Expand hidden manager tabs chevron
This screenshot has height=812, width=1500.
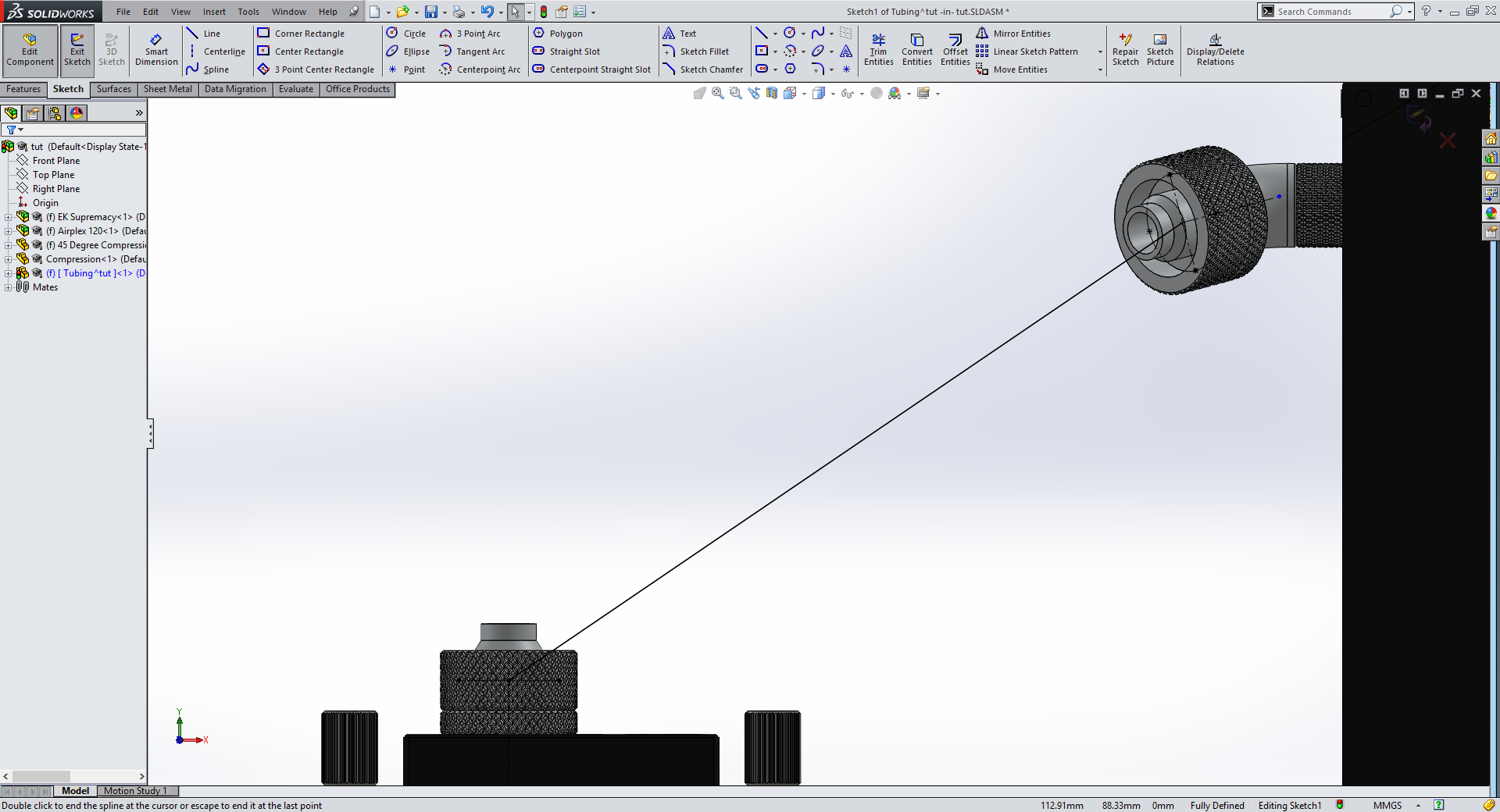139,113
